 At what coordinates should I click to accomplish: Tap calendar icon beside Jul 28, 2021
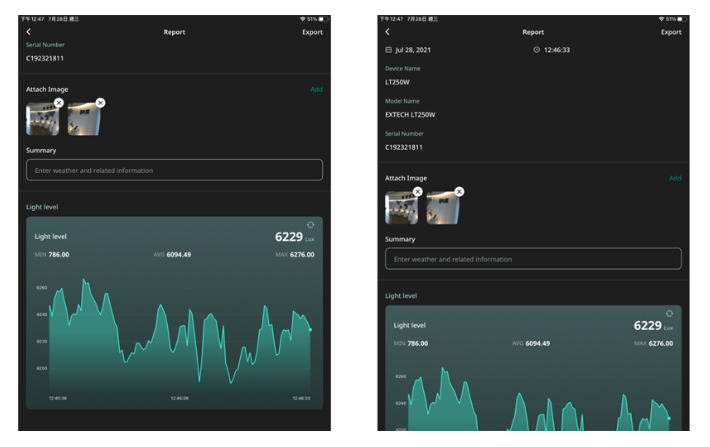(389, 50)
